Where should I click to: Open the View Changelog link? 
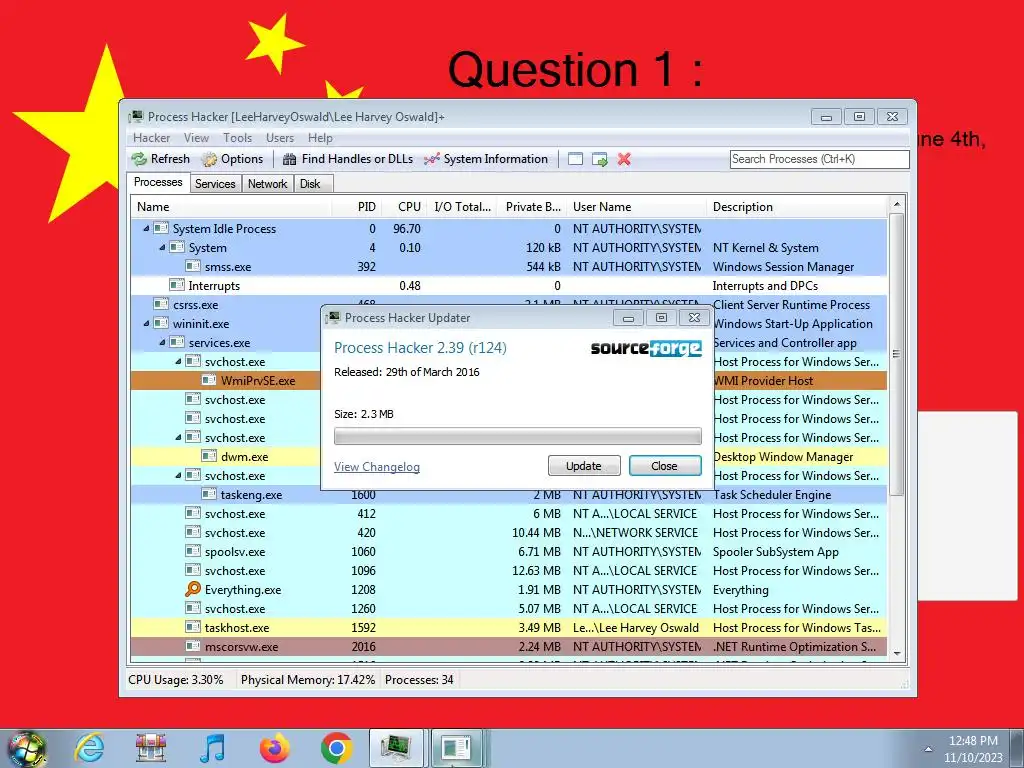coord(377,467)
